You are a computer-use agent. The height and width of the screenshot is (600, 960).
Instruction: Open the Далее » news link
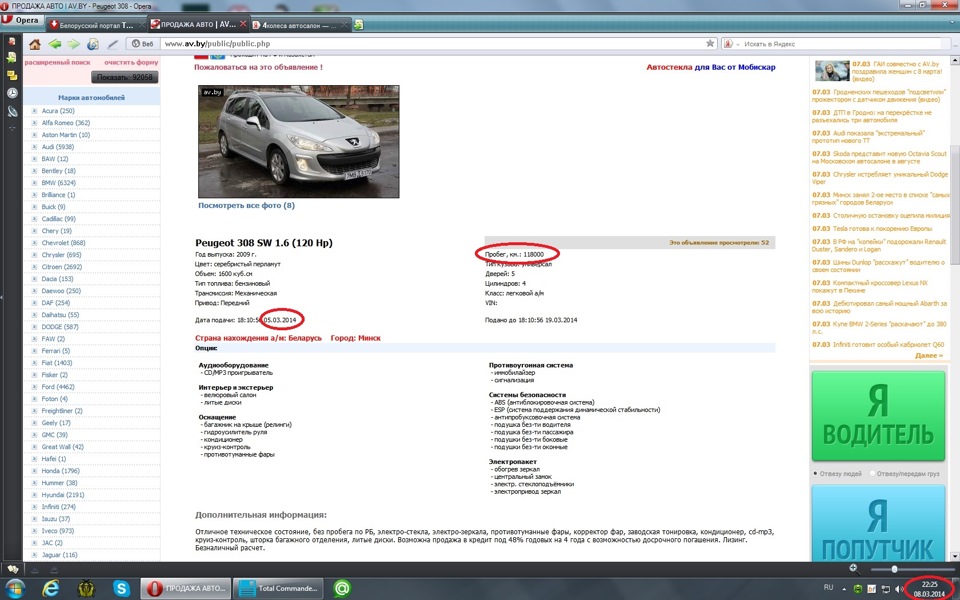(x=928, y=356)
